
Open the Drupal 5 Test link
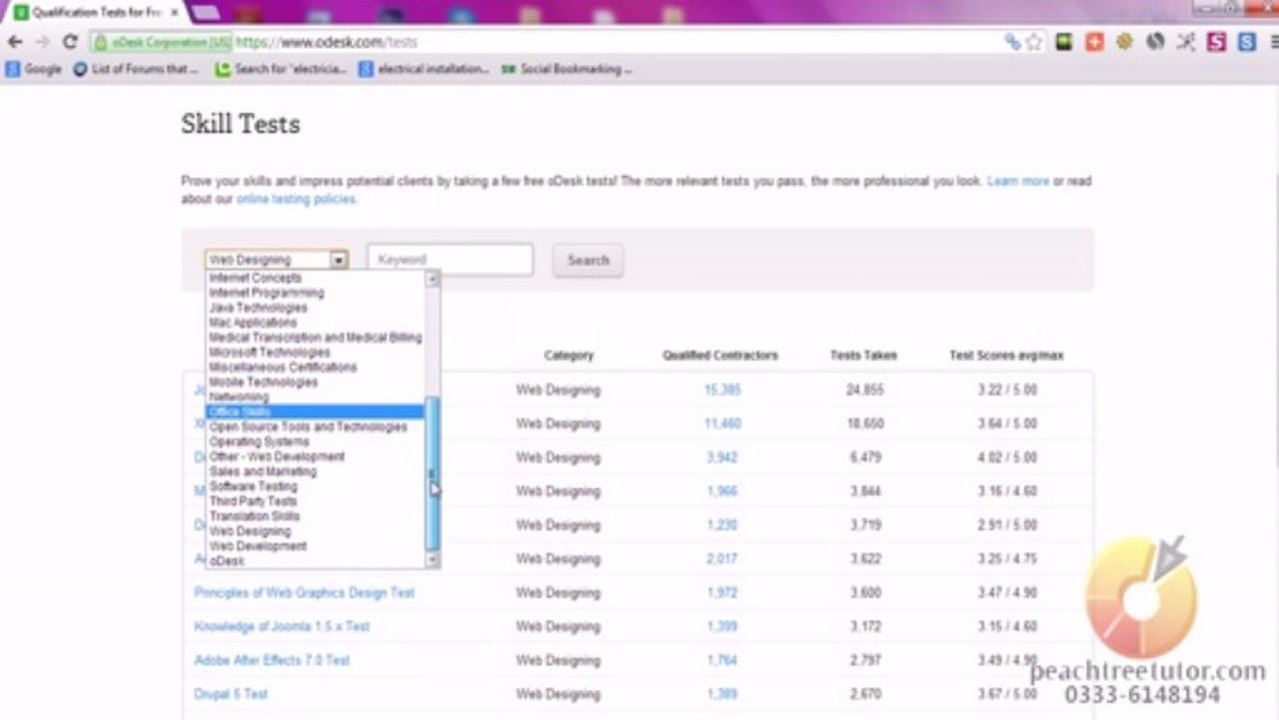(x=231, y=694)
